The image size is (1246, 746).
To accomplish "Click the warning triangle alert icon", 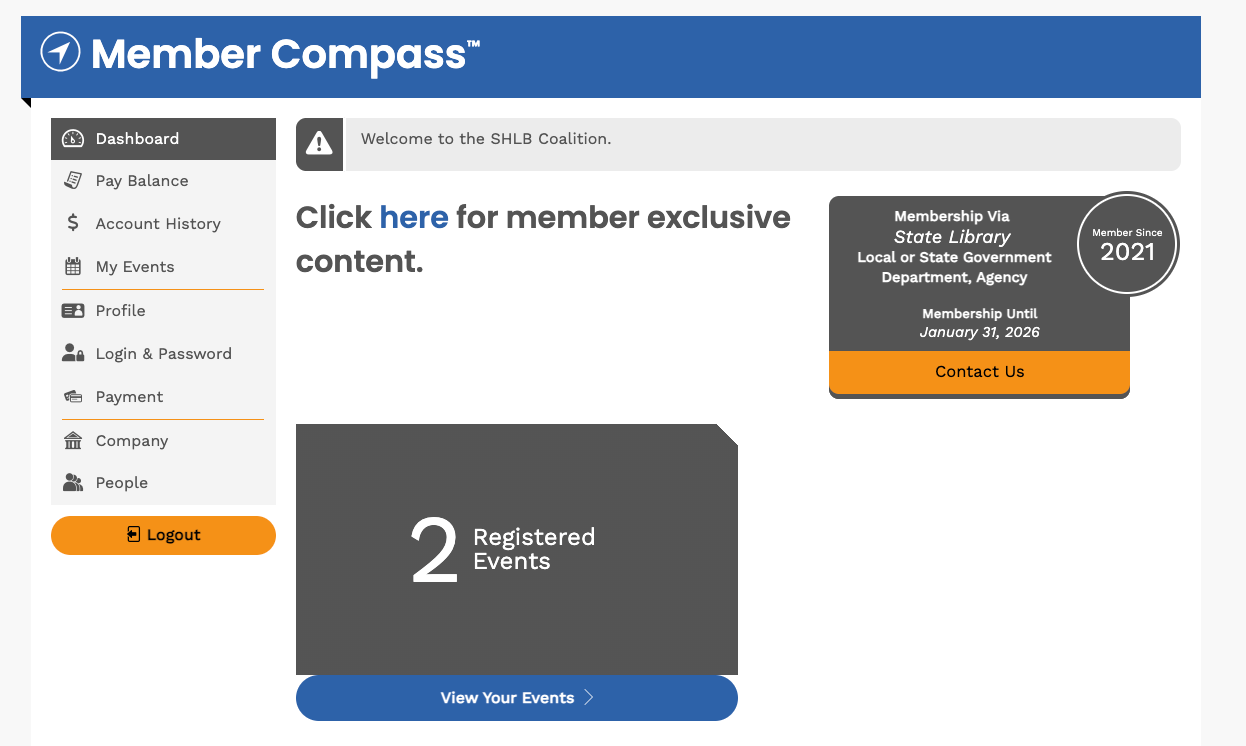I will (319, 144).
